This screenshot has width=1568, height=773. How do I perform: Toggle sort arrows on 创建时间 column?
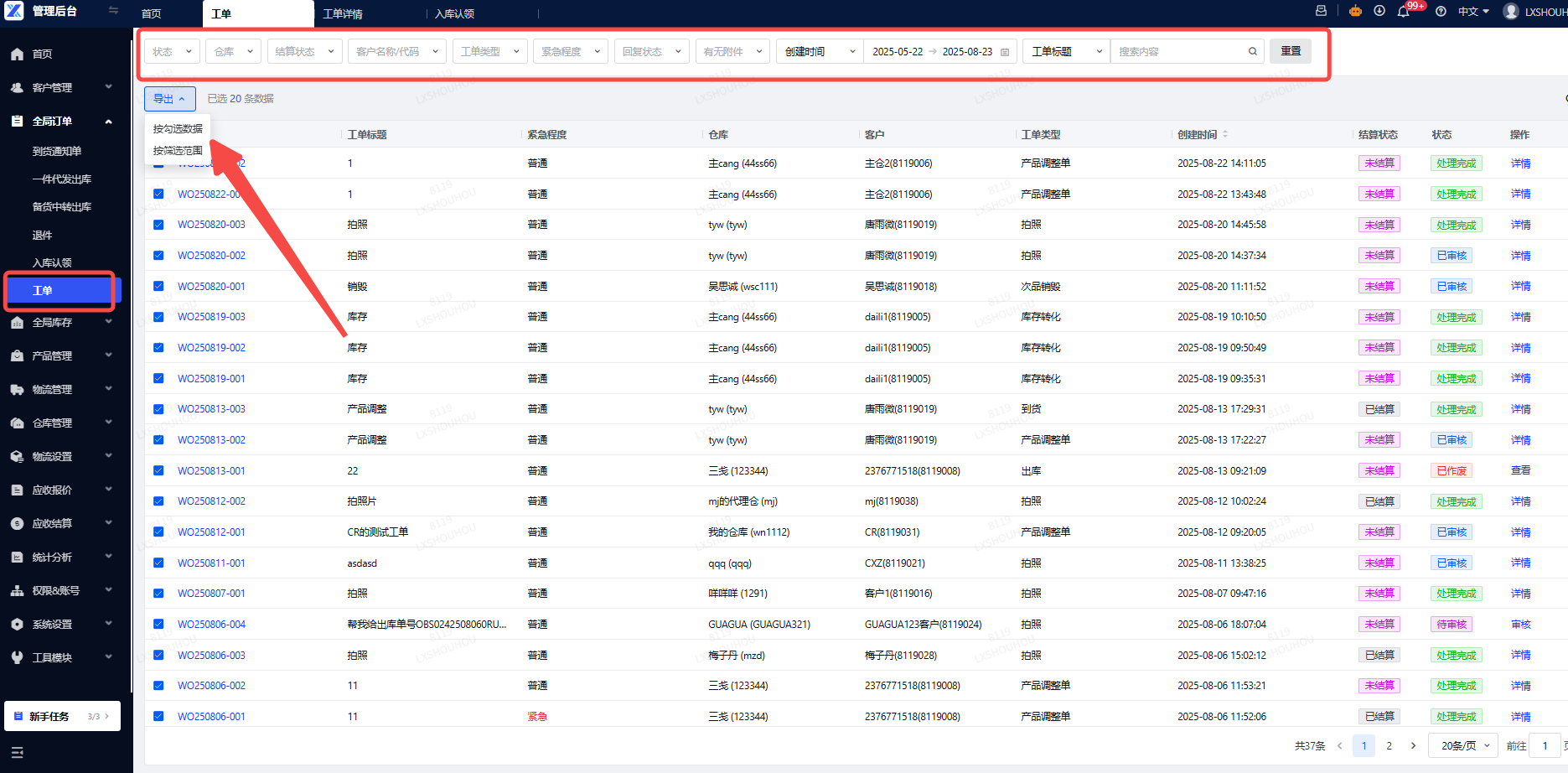pos(1225,134)
